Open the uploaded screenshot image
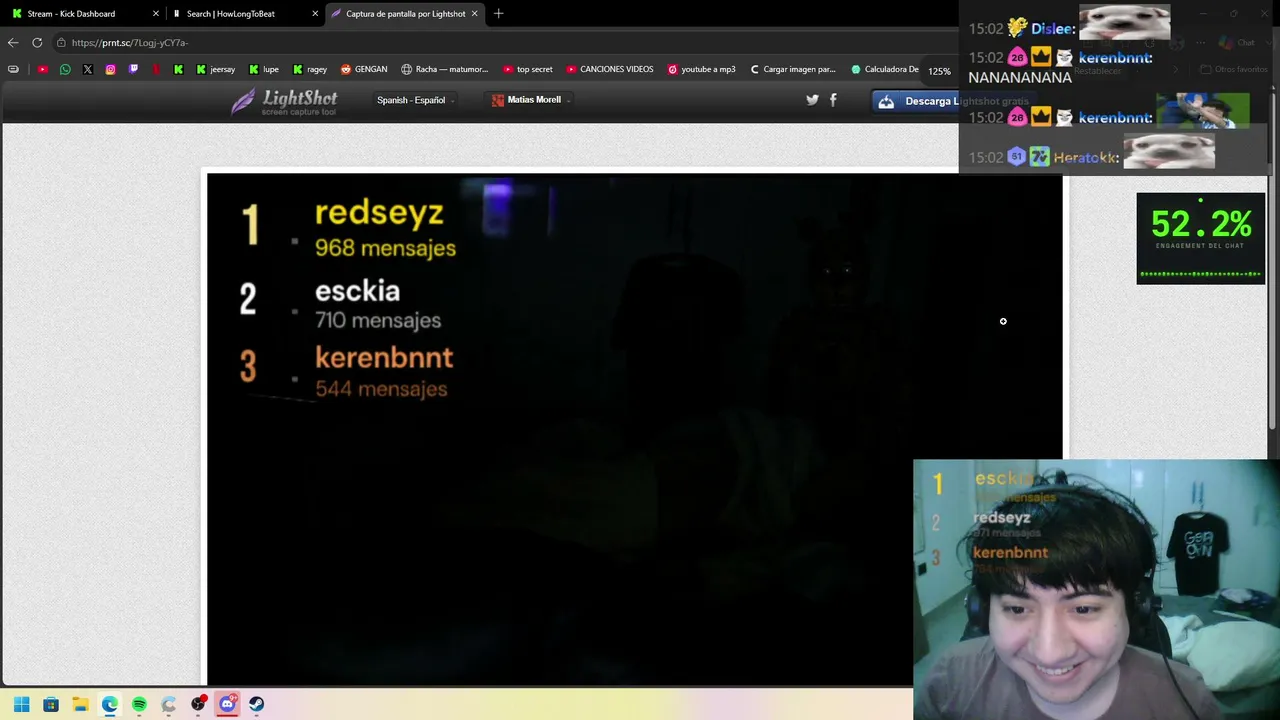The width and height of the screenshot is (1280, 720). click(x=635, y=430)
